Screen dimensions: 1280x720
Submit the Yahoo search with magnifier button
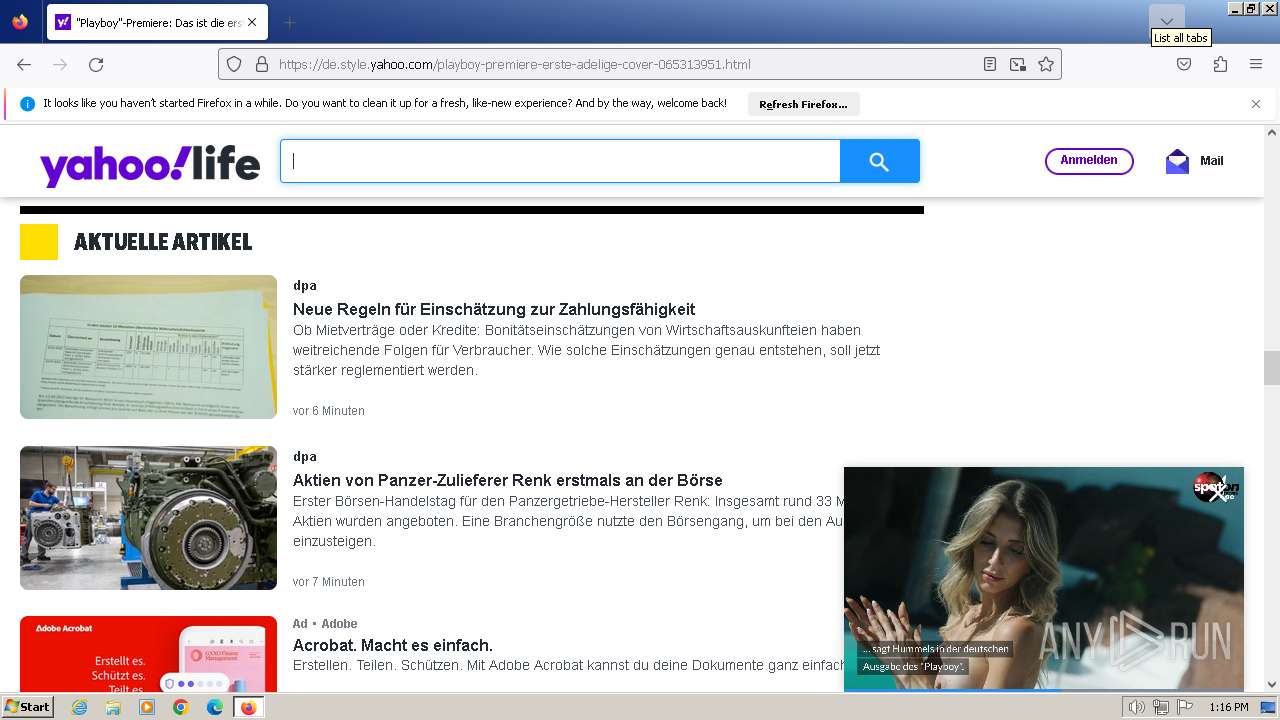(x=880, y=161)
